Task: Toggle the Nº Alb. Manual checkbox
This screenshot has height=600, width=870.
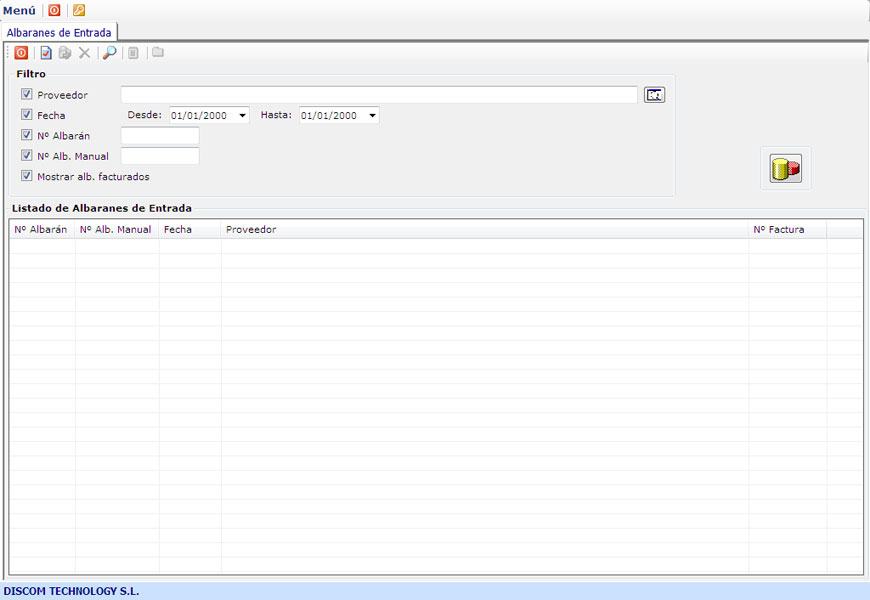Action: (x=27, y=156)
